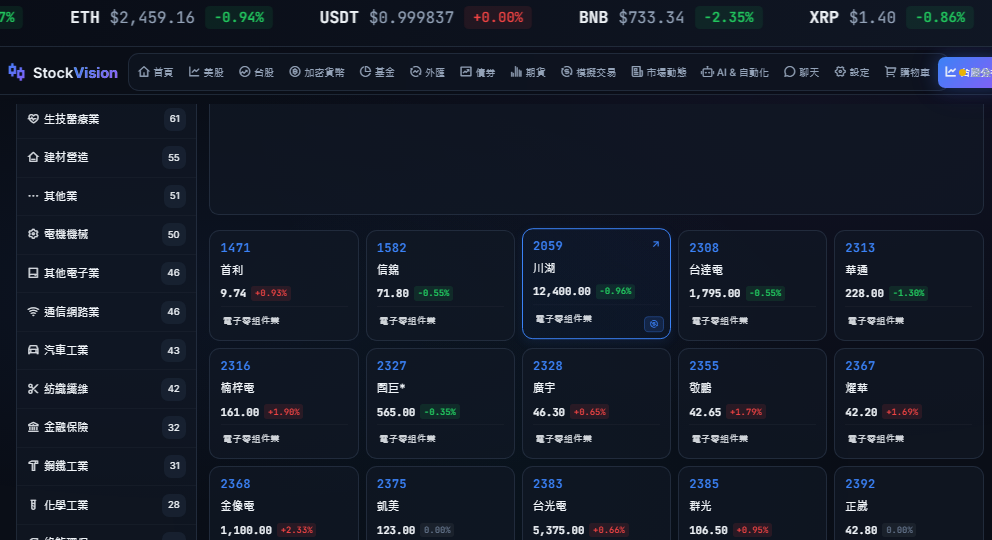The width and height of the screenshot is (992, 540).
Task: Open the 期貨 bar-chart nav icon
Action: point(516,72)
